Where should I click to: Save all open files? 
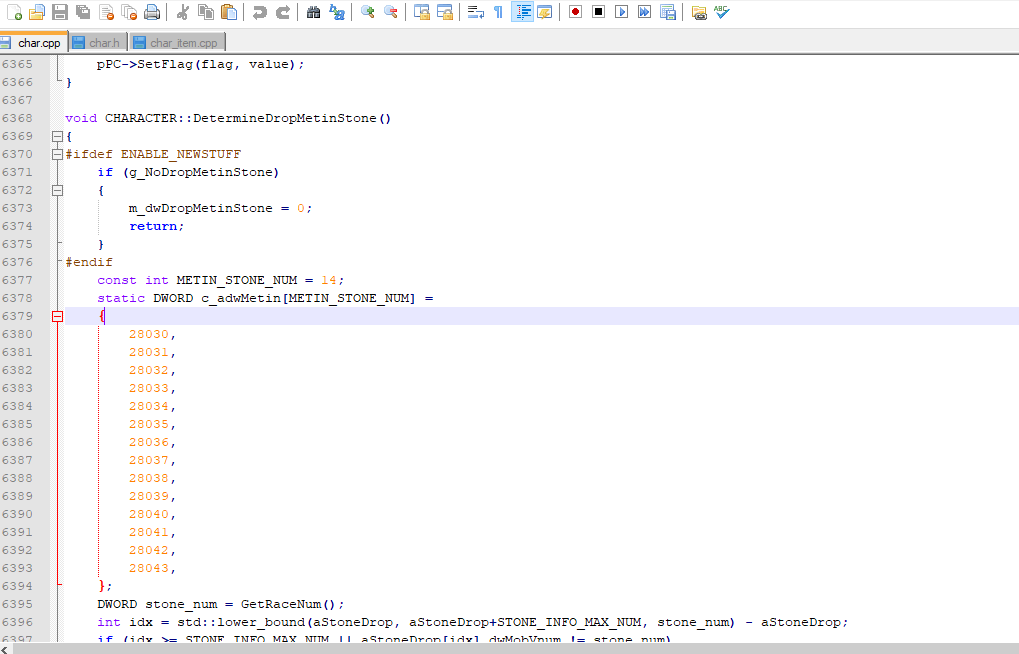83,12
